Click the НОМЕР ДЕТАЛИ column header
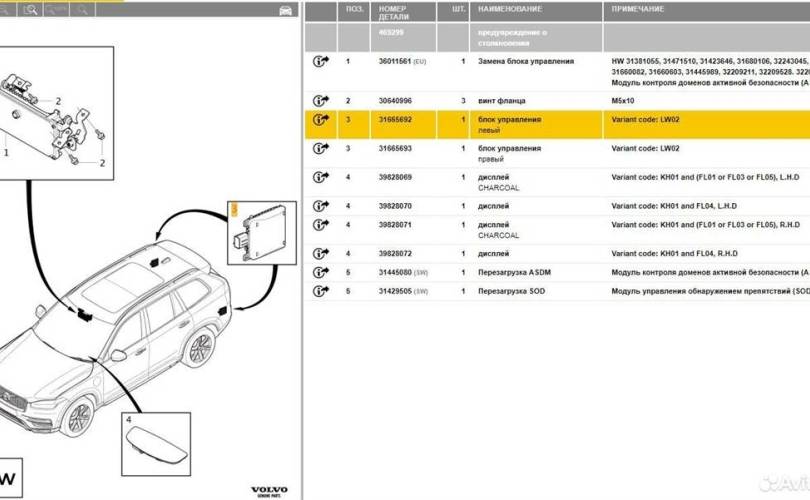The width and height of the screenshot is (810, 500). pos(393,12)
